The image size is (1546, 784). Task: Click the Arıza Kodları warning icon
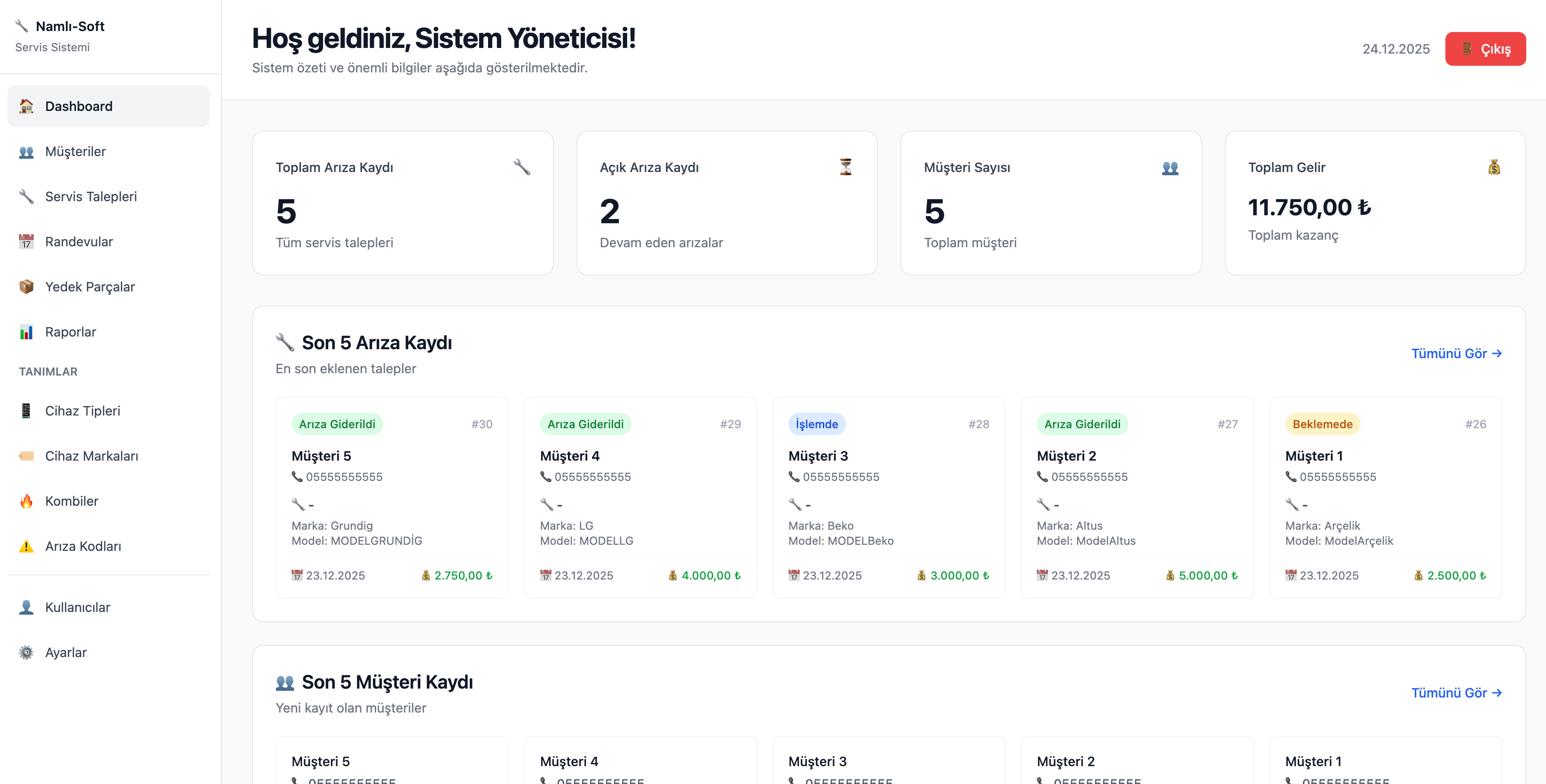tap(26, 547)
